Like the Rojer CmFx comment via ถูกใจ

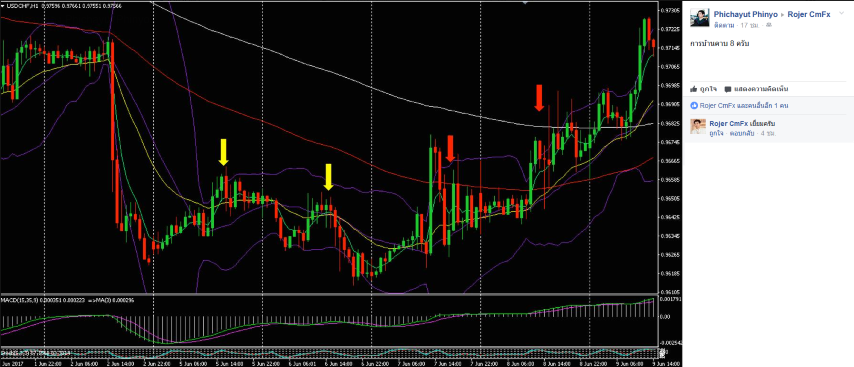pos(717,133)
